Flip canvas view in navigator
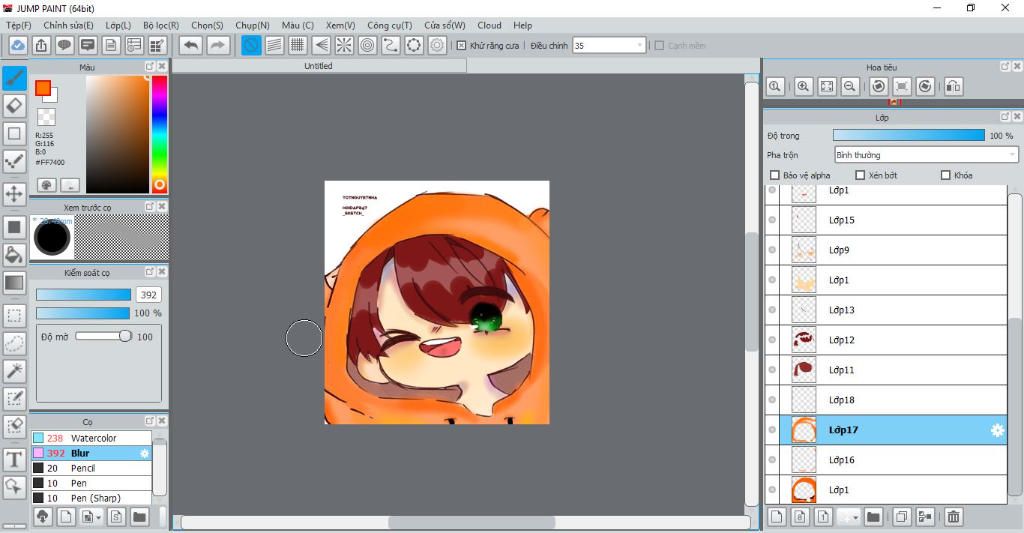Image resolution: width=1024 pixels, height=533 pixels. pyautogui.click(x=953, y=86)
